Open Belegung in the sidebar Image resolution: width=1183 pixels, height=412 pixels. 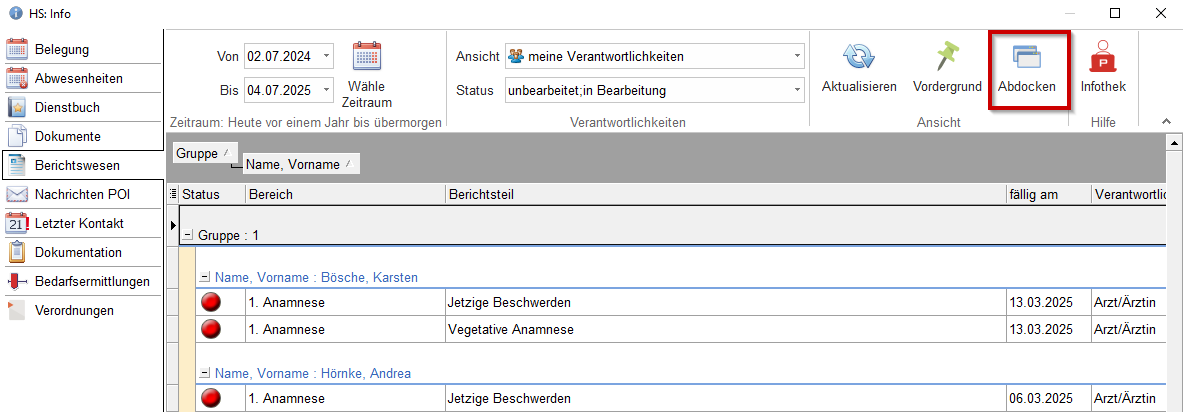click(x=62, y=49)
